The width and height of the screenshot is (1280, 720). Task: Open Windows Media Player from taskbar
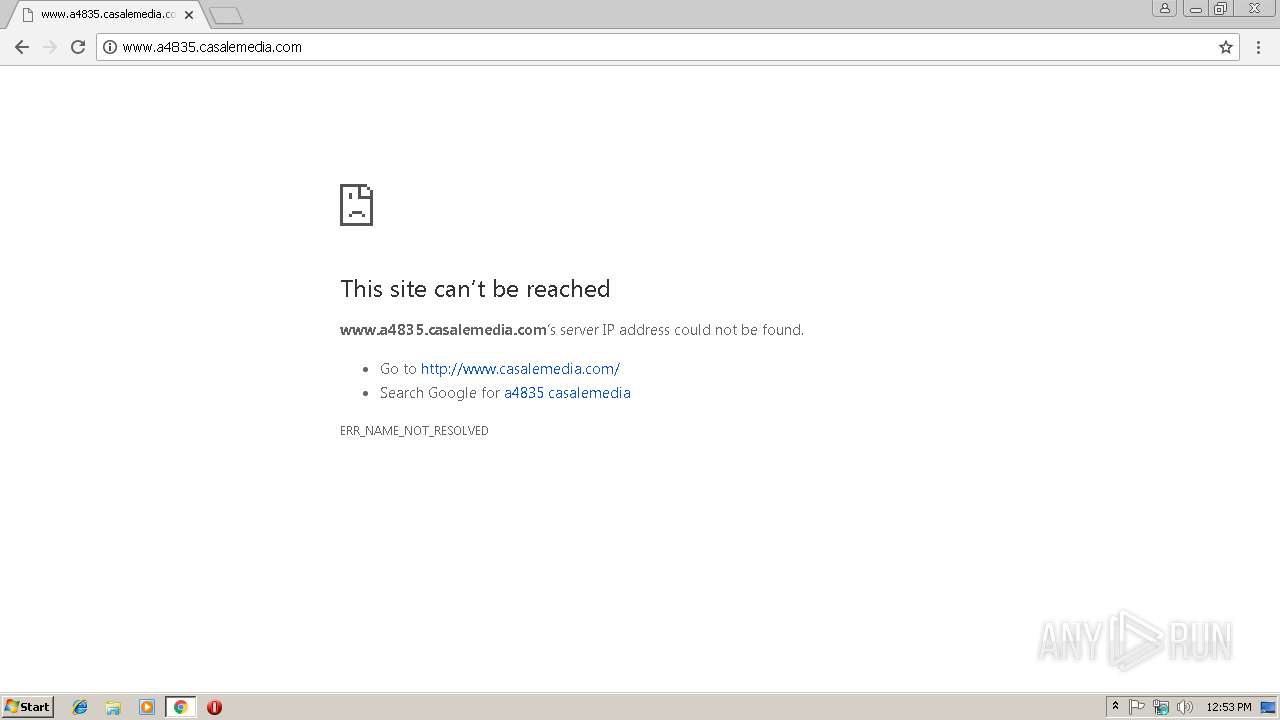pyautogui.click(x=147, y=707)
